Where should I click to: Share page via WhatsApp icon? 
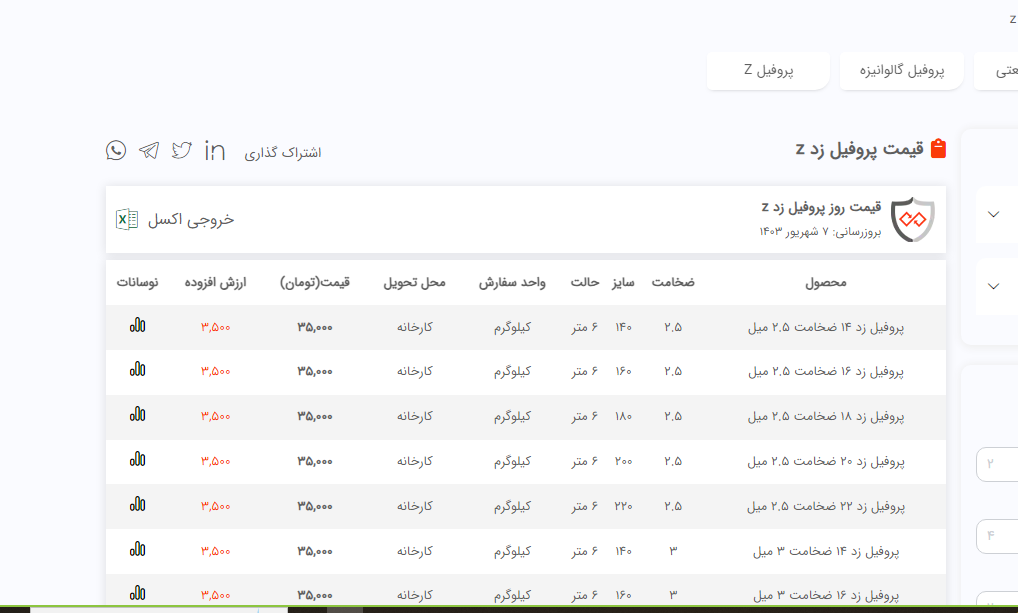coord(116,151)
